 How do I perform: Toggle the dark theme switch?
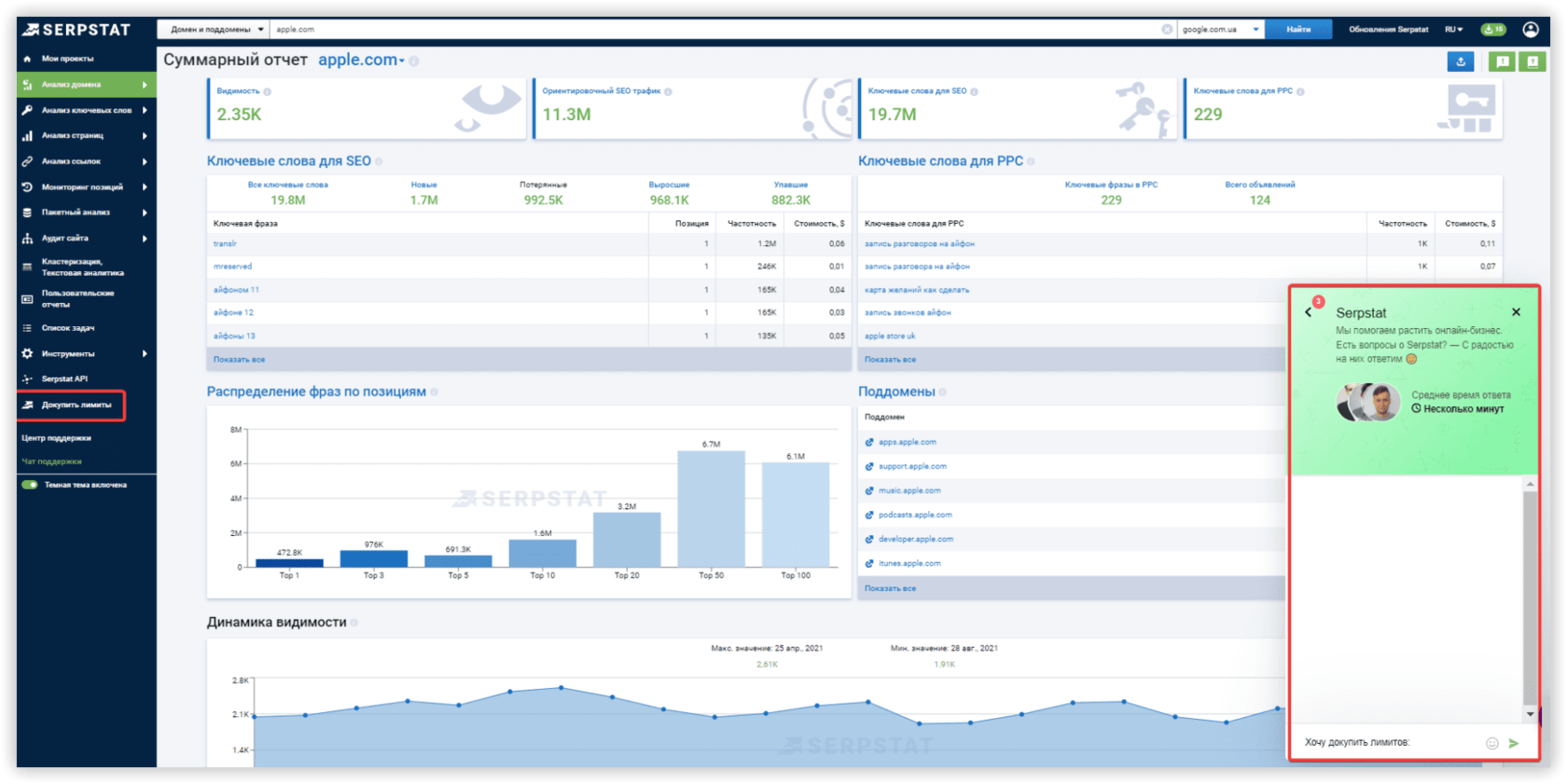click(31, 485)
